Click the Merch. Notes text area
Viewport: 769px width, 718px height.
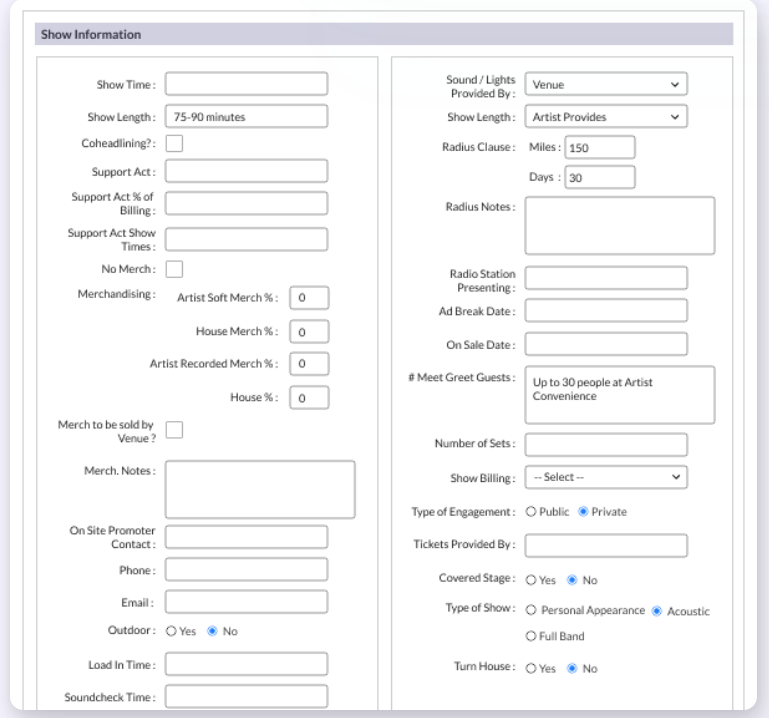[260, 489]
